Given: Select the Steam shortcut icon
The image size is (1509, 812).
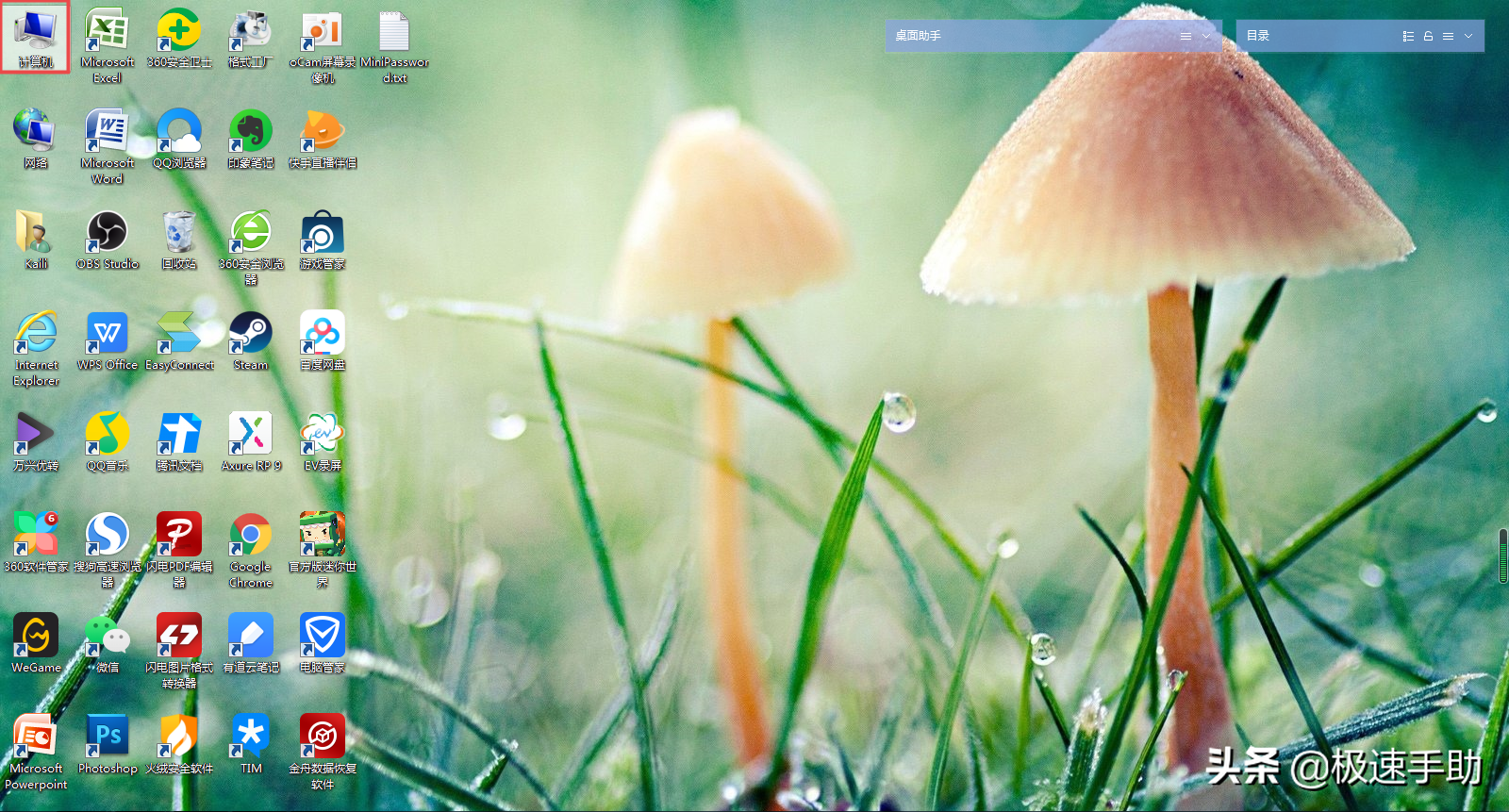Looking at the screenshot, I should tap(251, 335).
